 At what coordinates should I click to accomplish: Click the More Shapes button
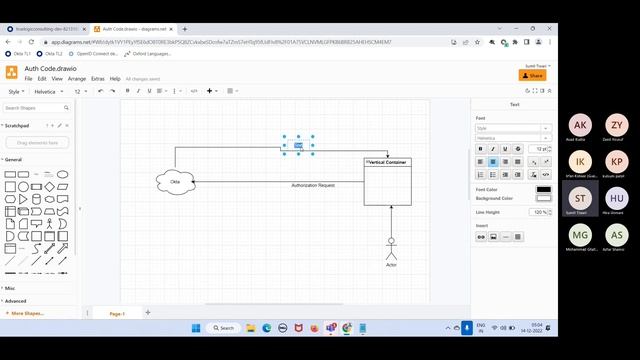(x=24, y=313)
